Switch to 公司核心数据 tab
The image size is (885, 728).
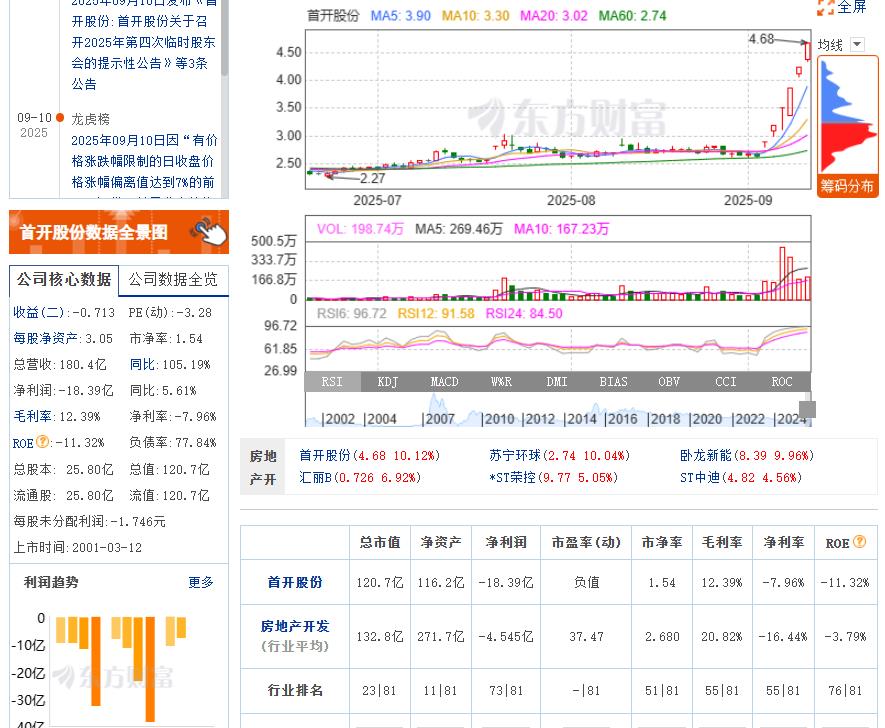pos(63,279)
